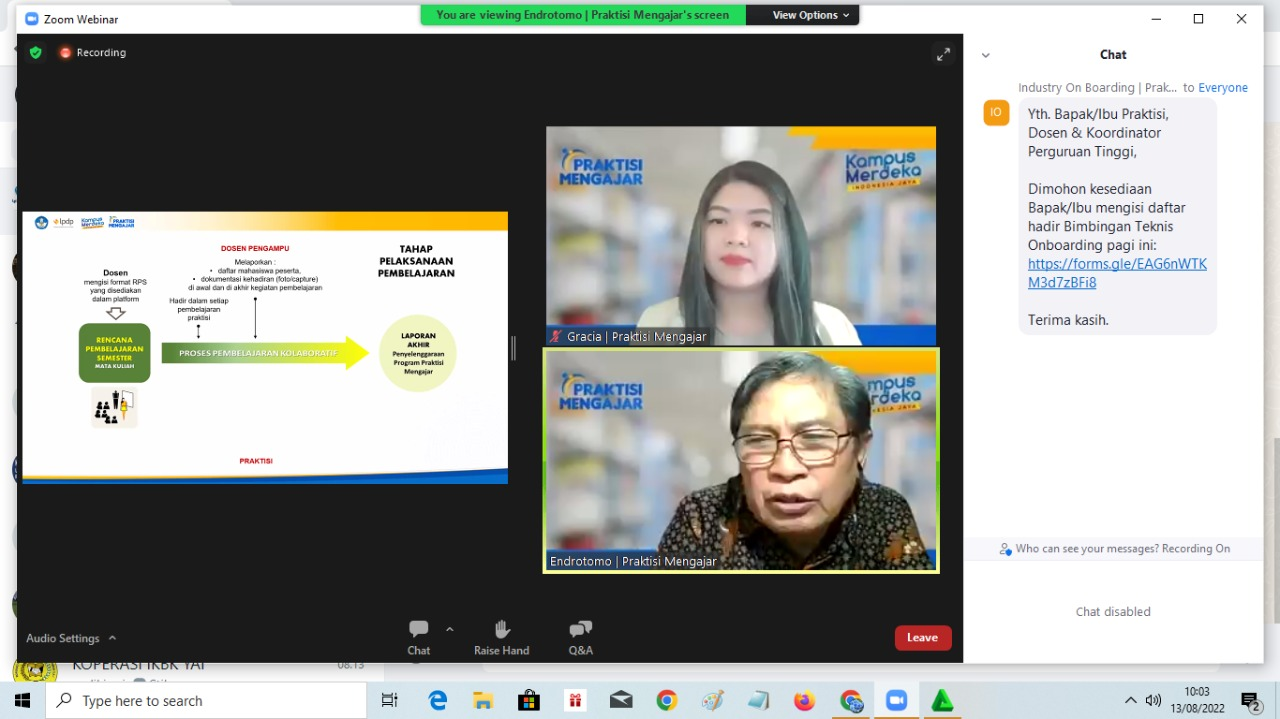
Task: Open Audio Settings caret menu
Action: click(x=112, y=638)
